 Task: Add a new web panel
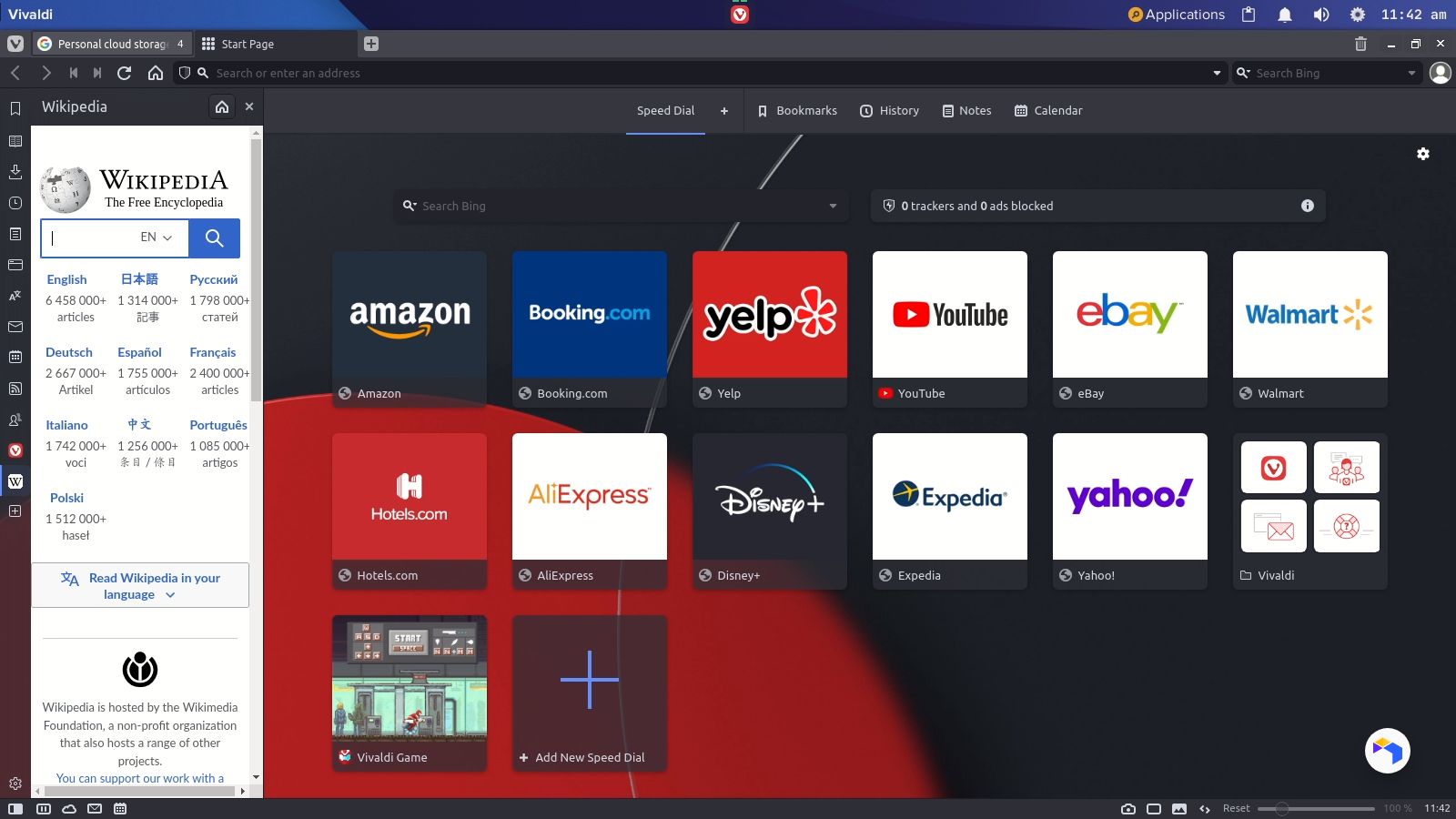coord(15,511)
